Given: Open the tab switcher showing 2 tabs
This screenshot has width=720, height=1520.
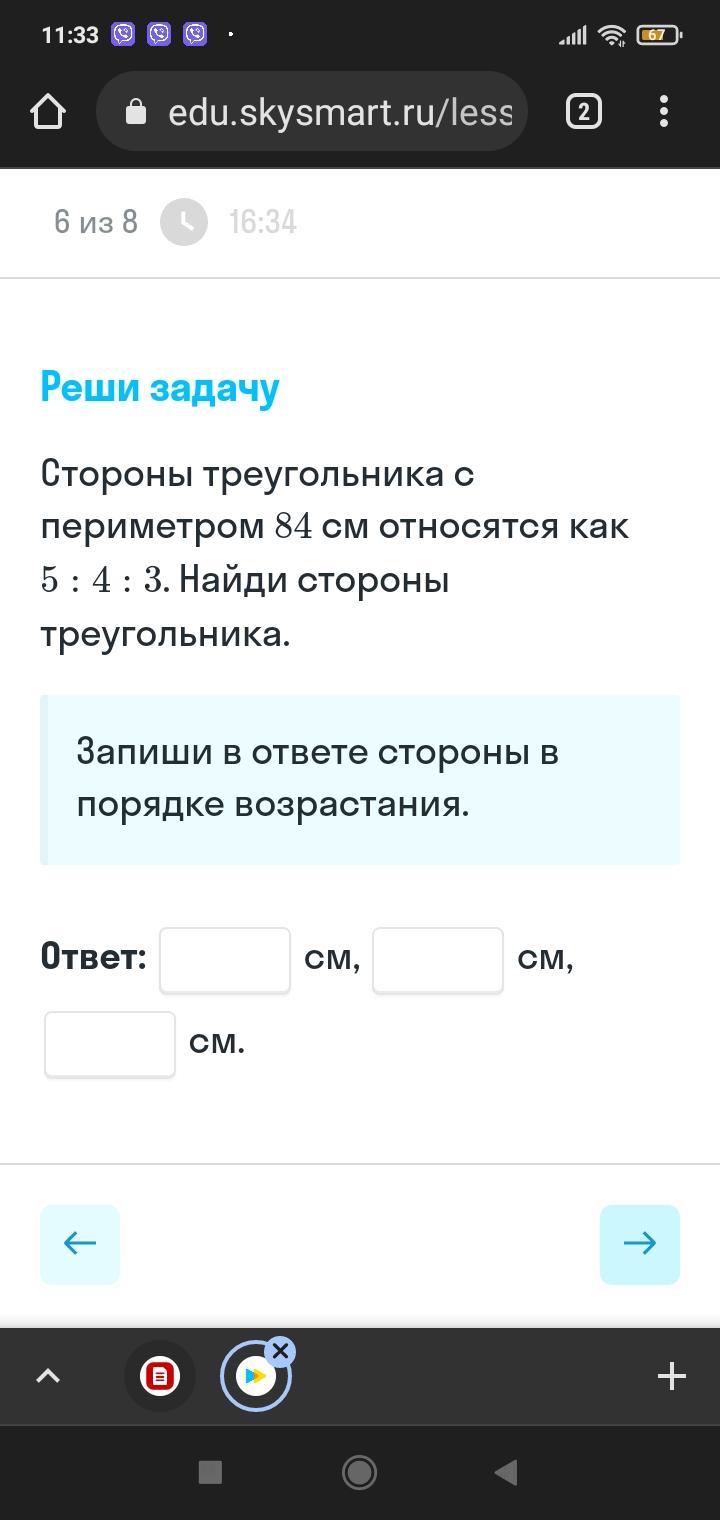Looking at the screenshot, I should pyautogui.click(x=584, y=111).
